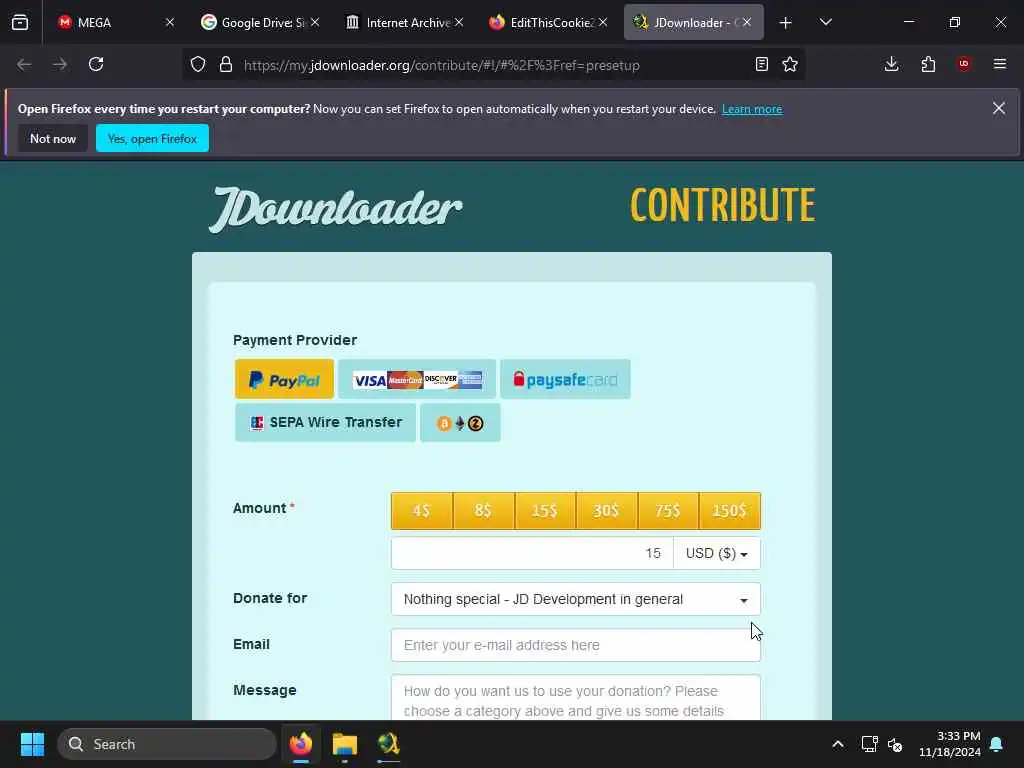
Task: Open the notification bell icon
Action: tap(997, 744)
